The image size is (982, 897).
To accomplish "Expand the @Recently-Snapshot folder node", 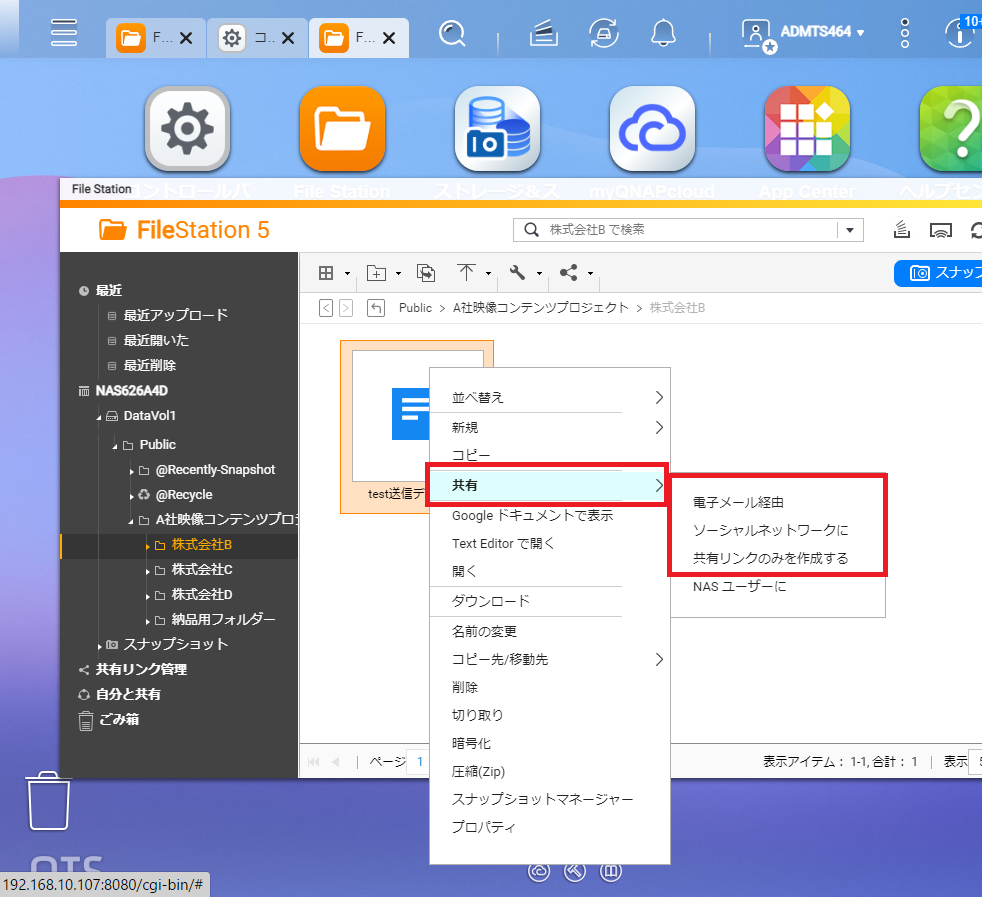I will point(132,471).
